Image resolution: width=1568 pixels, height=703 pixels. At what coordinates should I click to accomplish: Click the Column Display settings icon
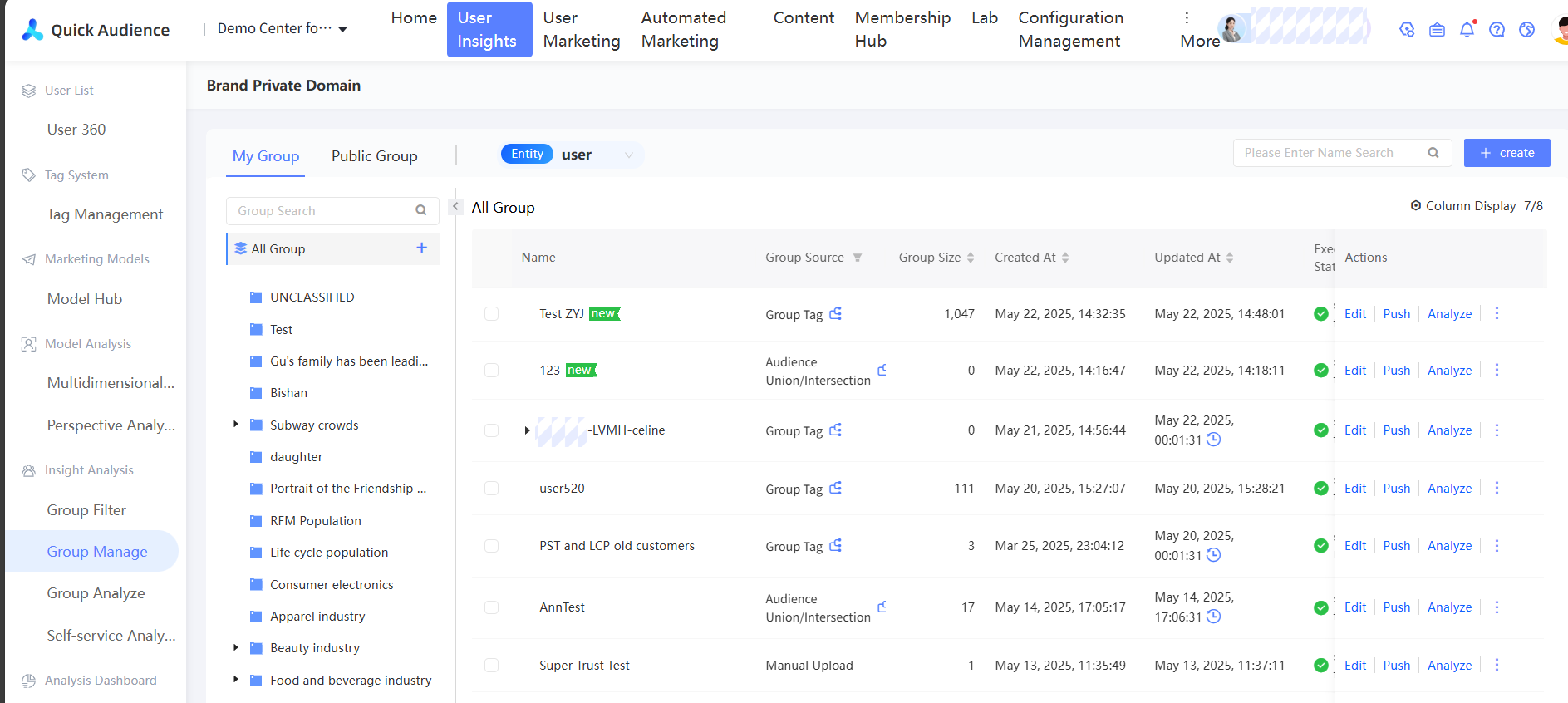pos(1416,205)
